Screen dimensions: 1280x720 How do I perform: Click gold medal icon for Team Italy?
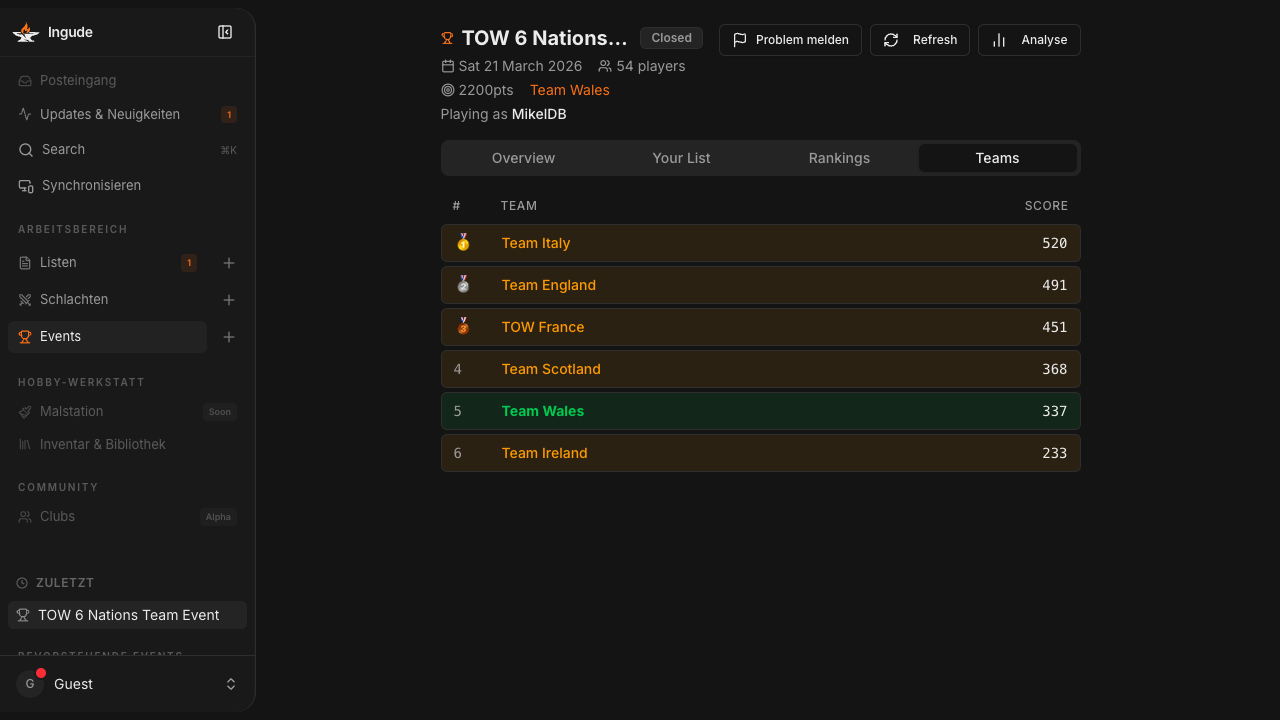[x=463, y=242]
